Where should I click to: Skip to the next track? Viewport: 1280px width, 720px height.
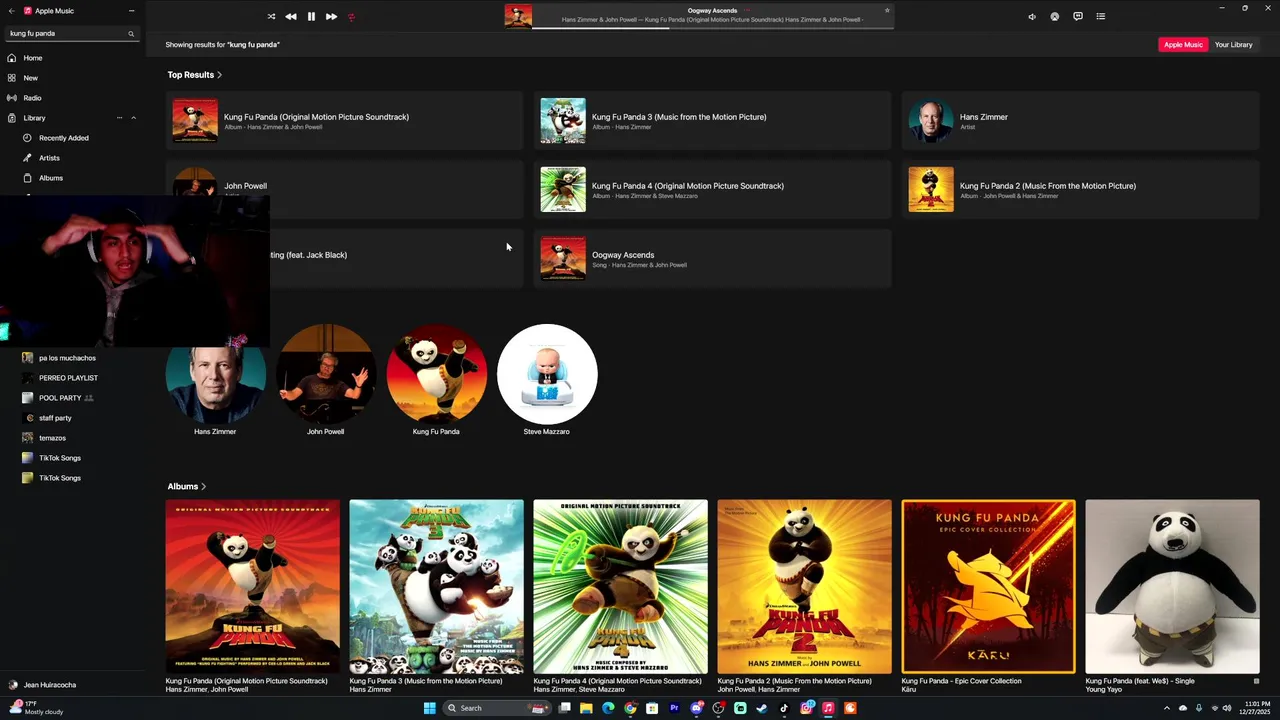coord(331,16)
